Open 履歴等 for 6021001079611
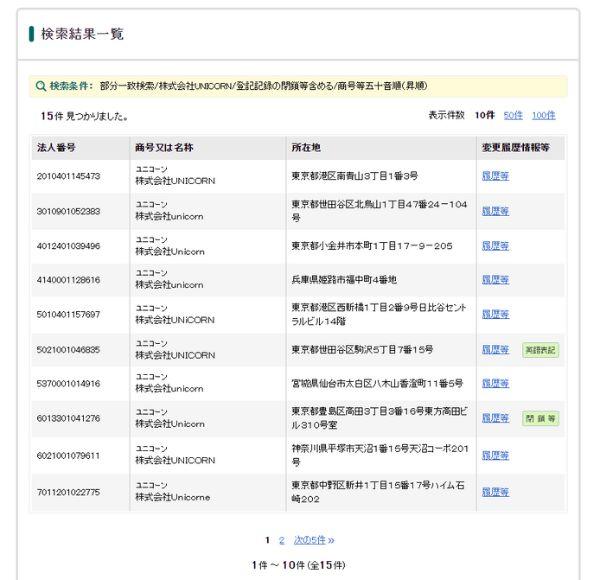Image resolution: width=600 pixels, height=580 pixels. point(495,456)
